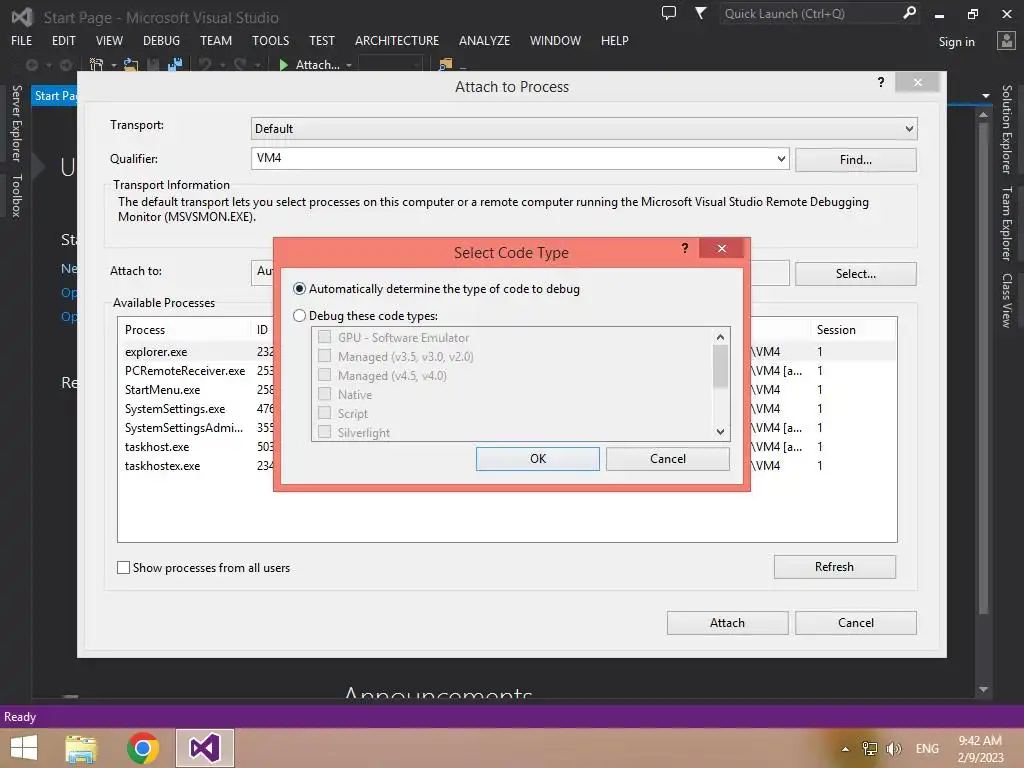Viewport: 1024px width, 768px height.
Task: Open the Windows Start button
Action: click(x=24, y=748)
